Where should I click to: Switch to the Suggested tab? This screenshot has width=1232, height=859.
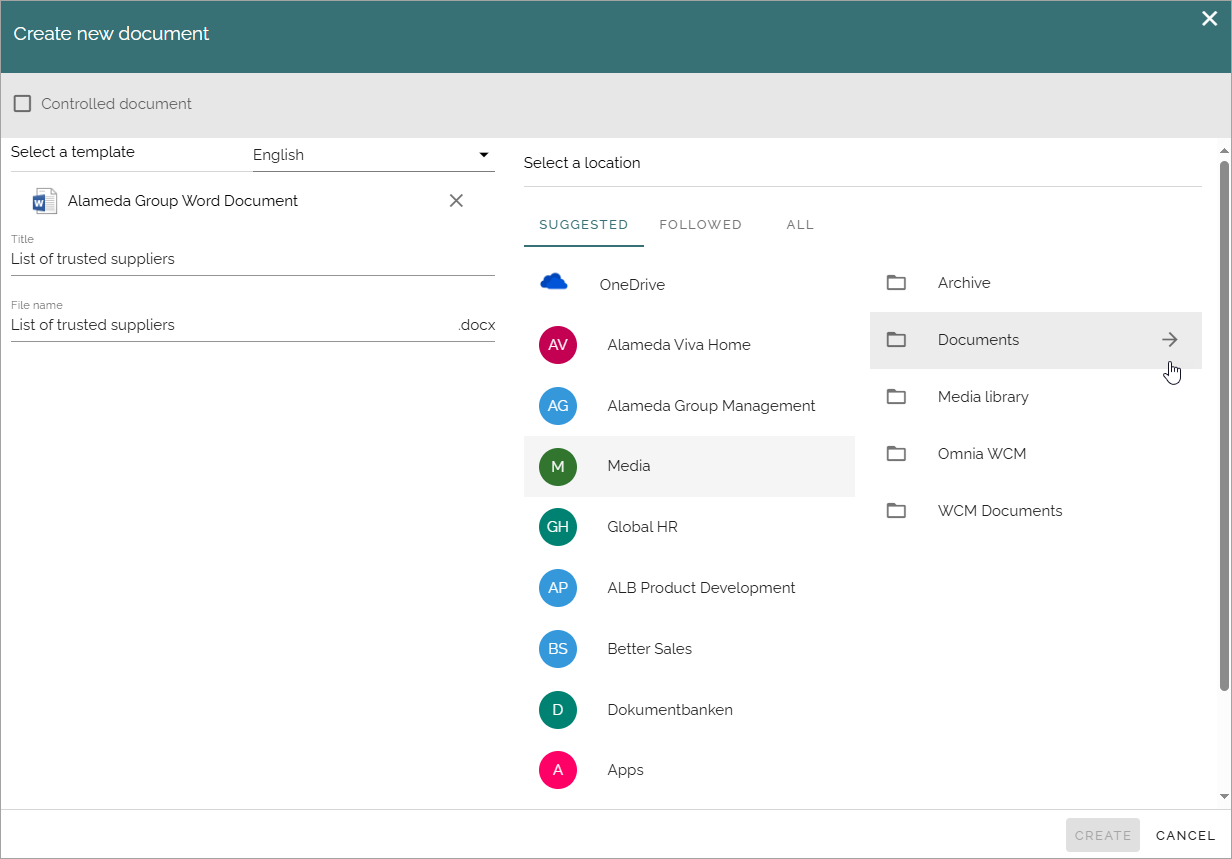point(584,225)
